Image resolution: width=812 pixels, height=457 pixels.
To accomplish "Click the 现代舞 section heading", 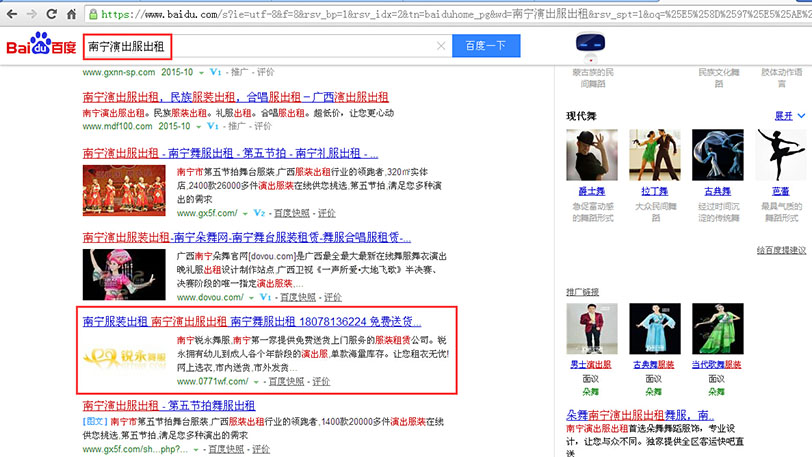I will 581,116.
